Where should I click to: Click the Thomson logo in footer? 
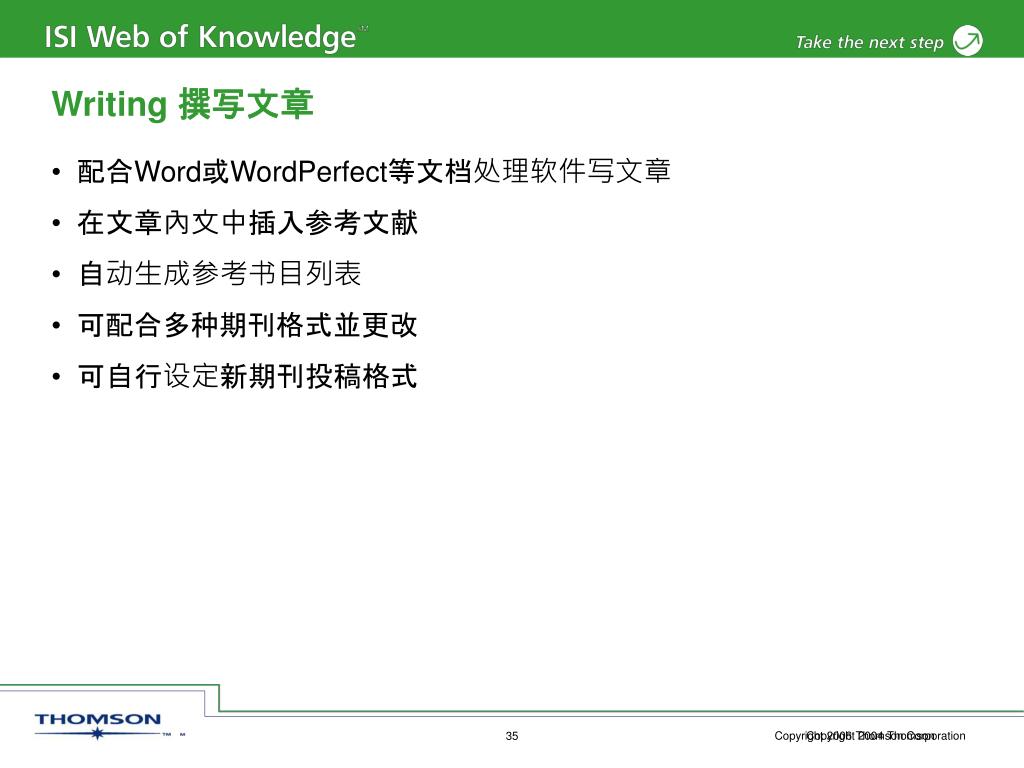coord(98,726)
